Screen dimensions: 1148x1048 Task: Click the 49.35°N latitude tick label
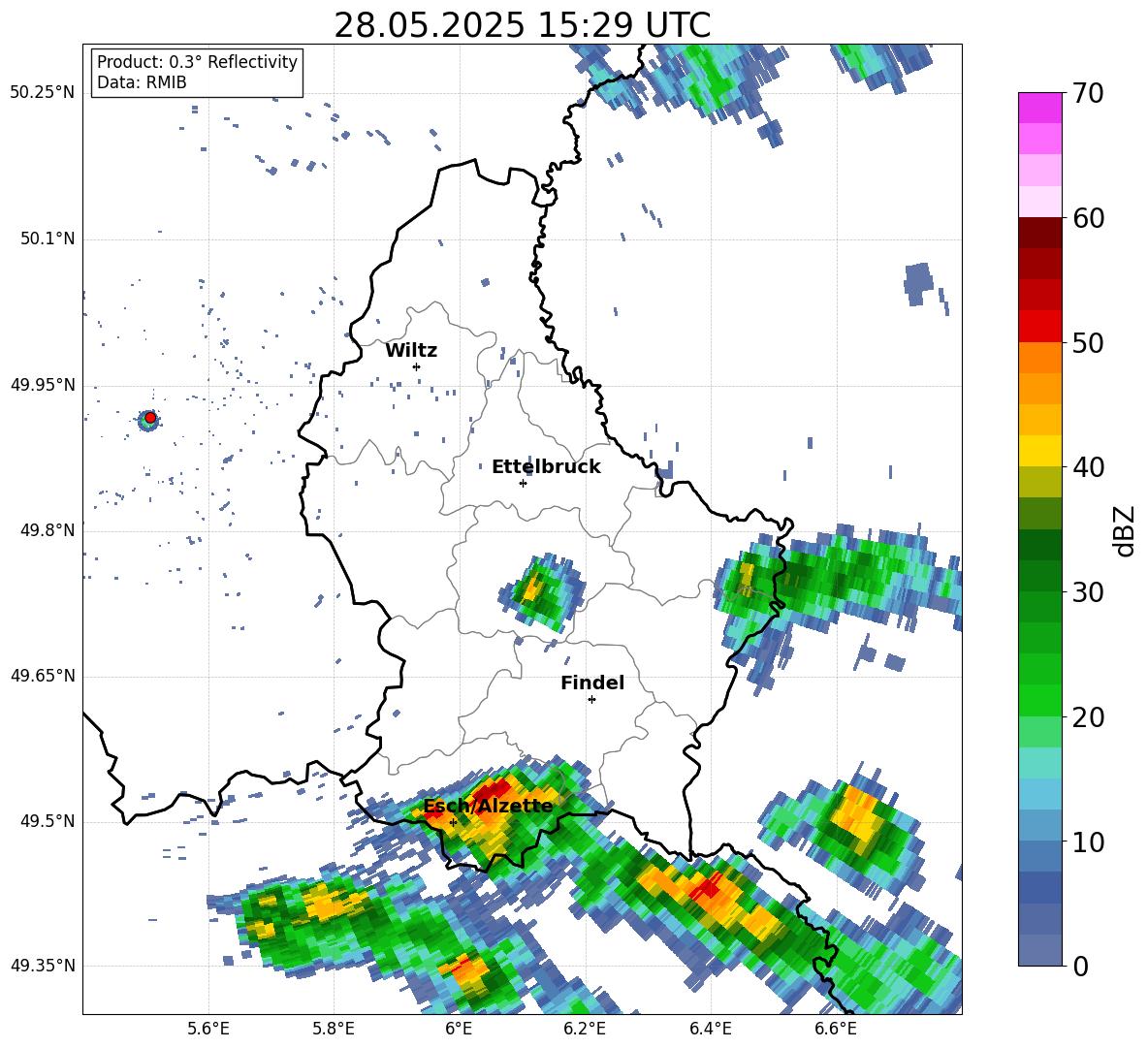tap(43, 966)
